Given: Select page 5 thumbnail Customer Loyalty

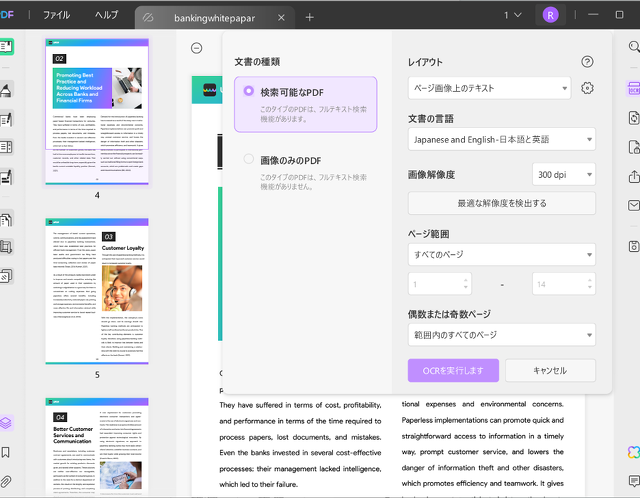Looking at the screenshot, I should (97, 292).
